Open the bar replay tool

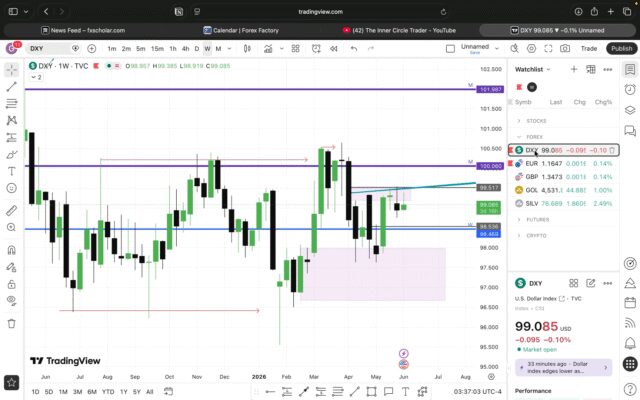tap(333, 49)
